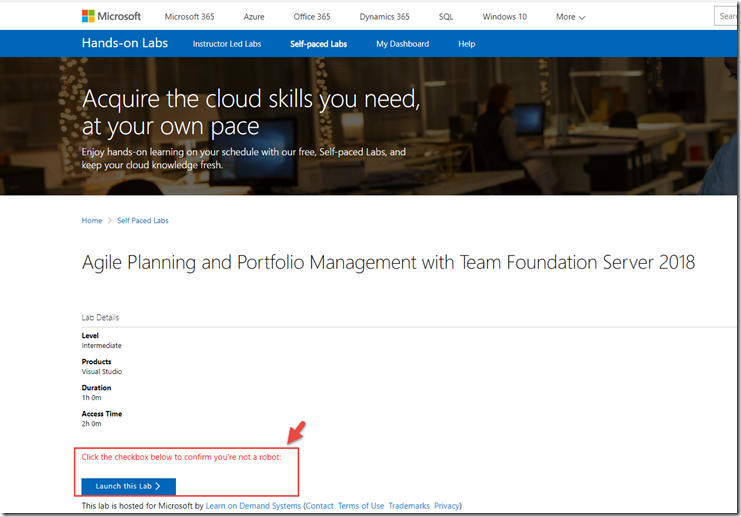Click the Microsoft logo

tap(111, 16)
